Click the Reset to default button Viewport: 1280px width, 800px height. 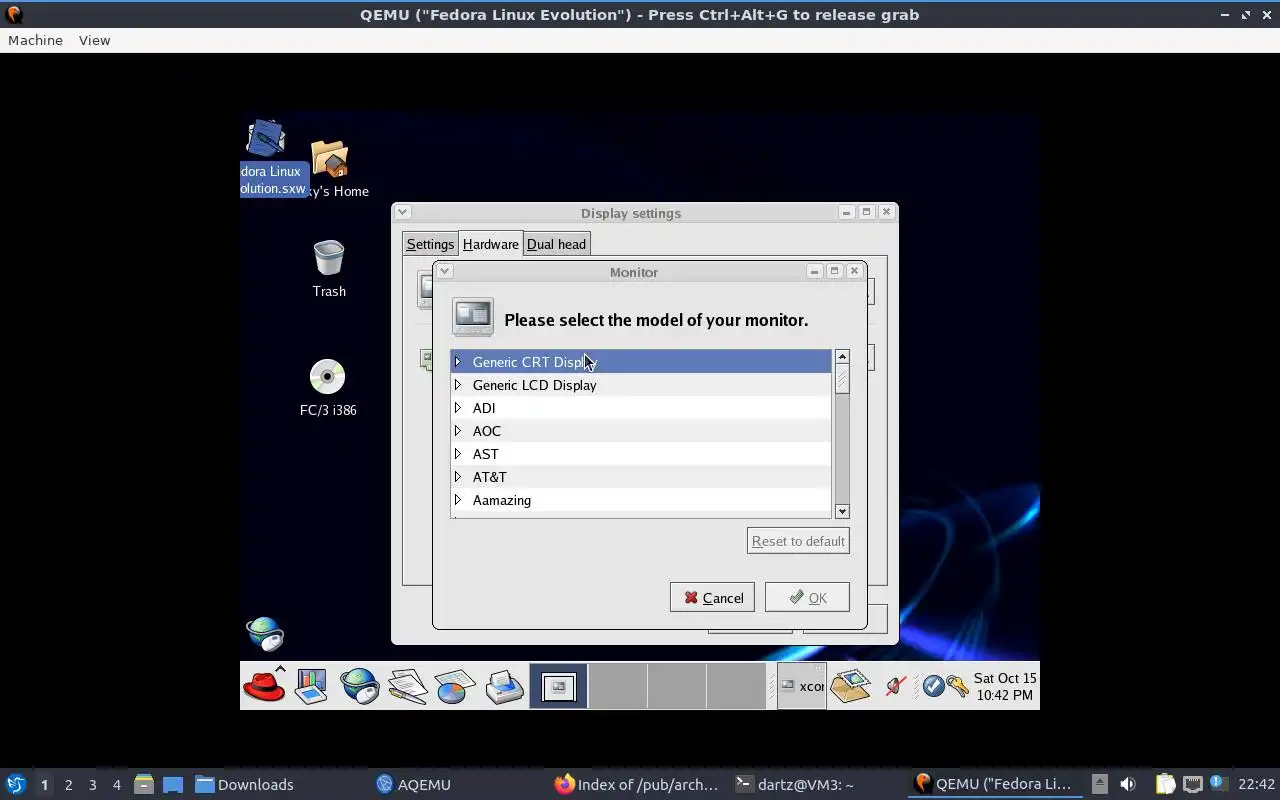pos(798,541)
